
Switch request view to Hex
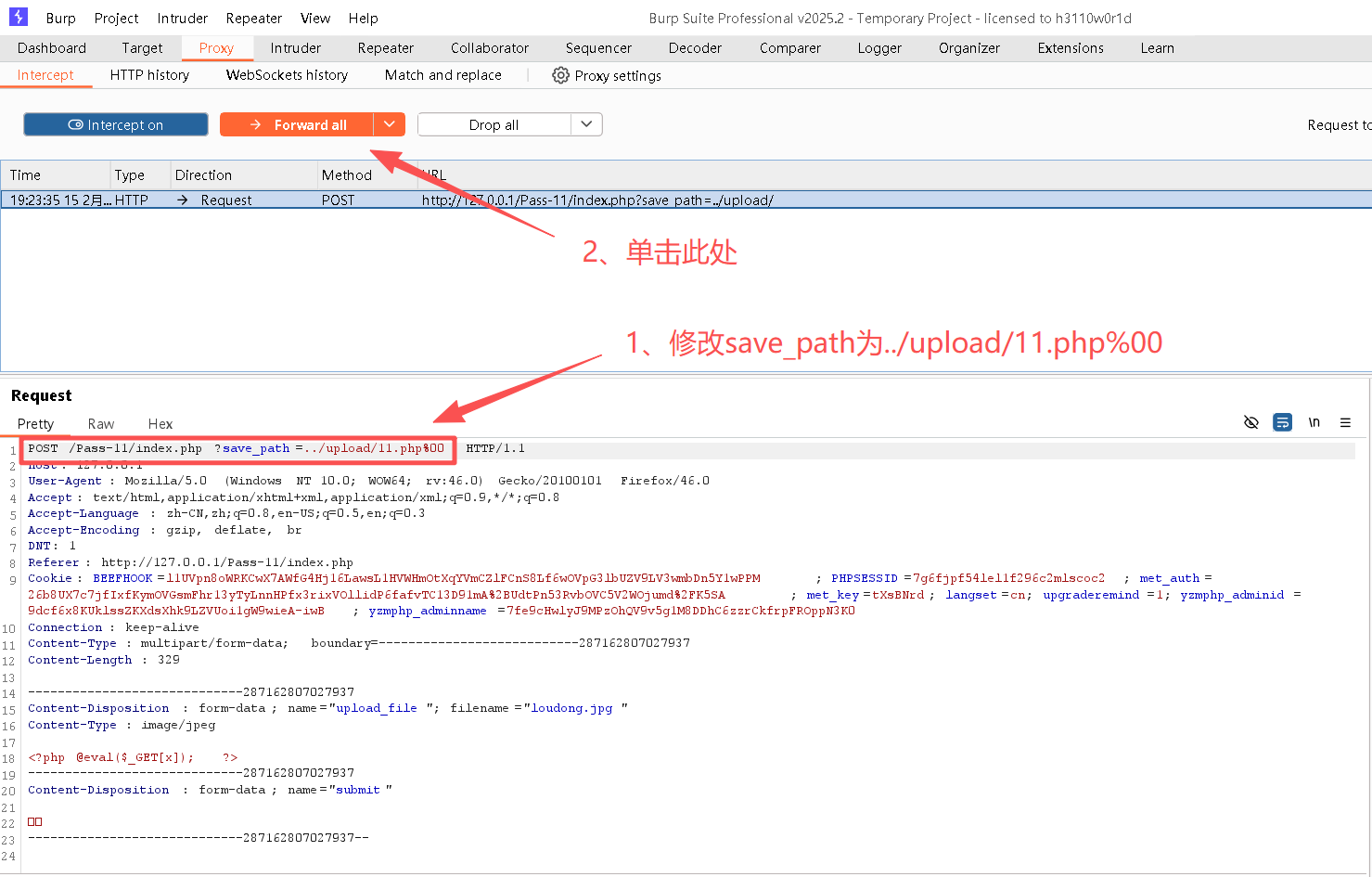click(x=160, y=423)
